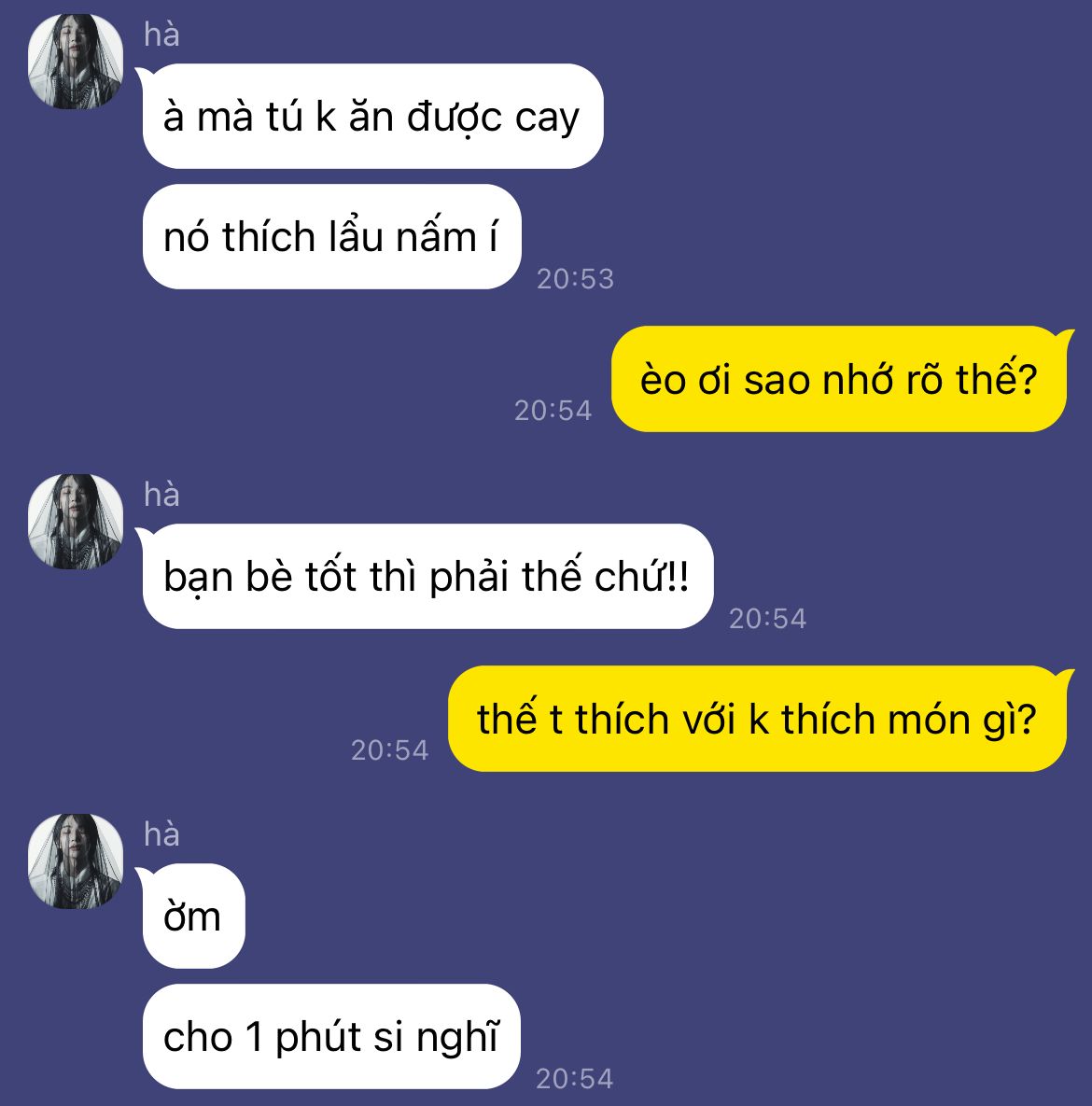Click sender name 'hà' above 'ờm' message
The height and width of the screenshot is (1106, 1092).
click(161, 834)
